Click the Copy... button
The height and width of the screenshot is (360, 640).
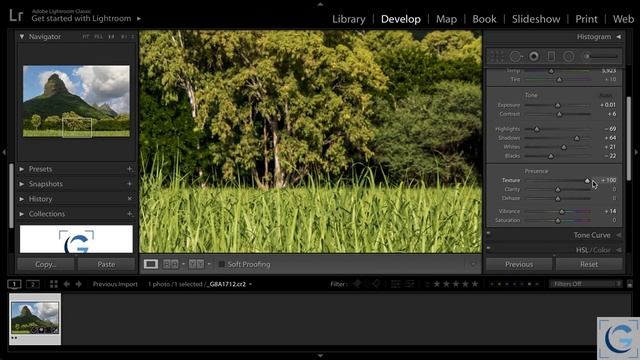click(x=46, y=264)
